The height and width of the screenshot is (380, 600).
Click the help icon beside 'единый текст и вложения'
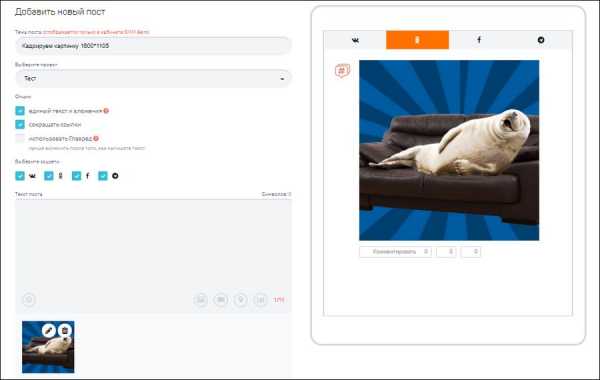(106, 111)
